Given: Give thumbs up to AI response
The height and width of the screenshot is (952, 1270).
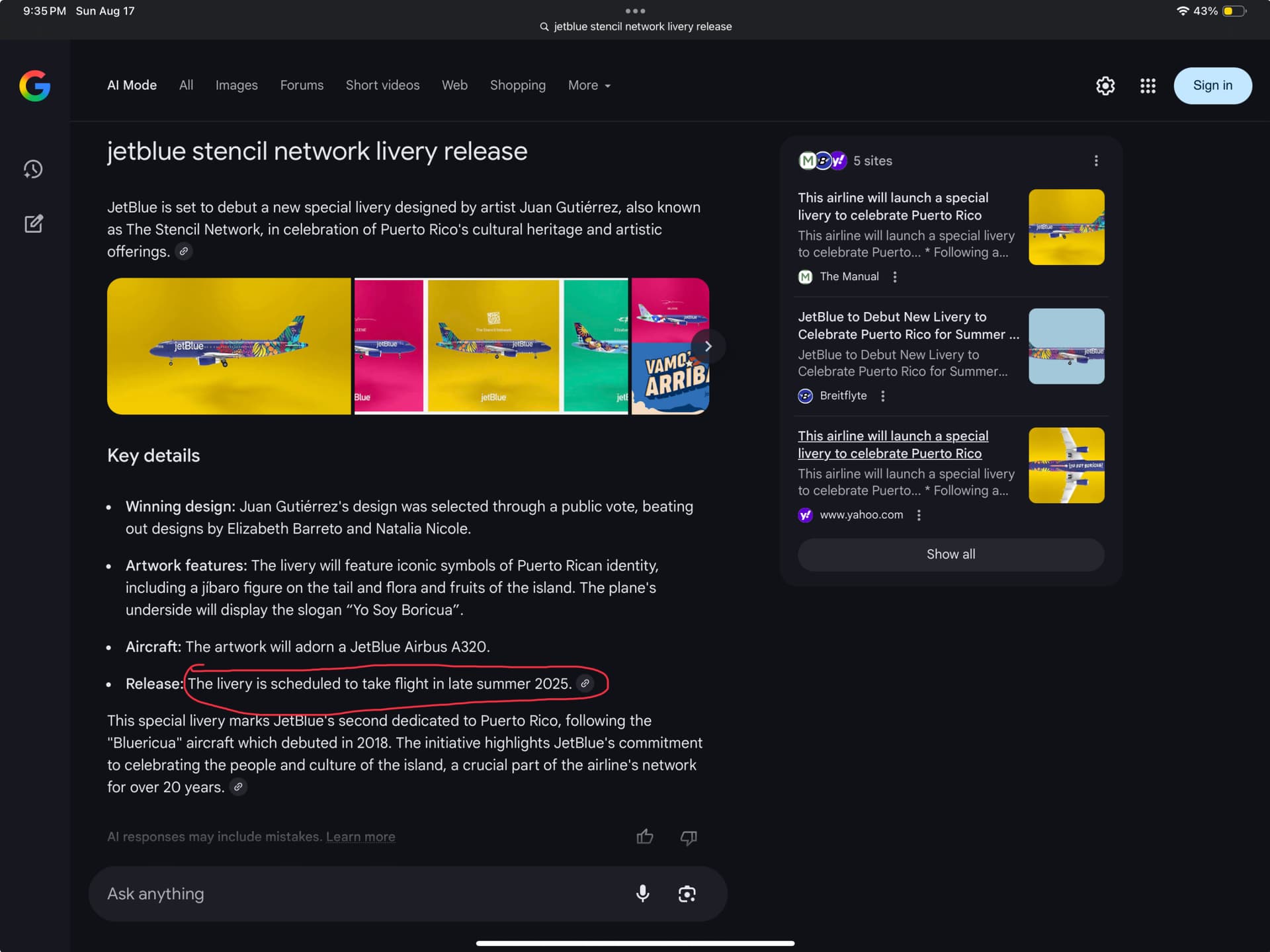Looking at the screenshot, I should pyautogui.click(x=644, y=837).
